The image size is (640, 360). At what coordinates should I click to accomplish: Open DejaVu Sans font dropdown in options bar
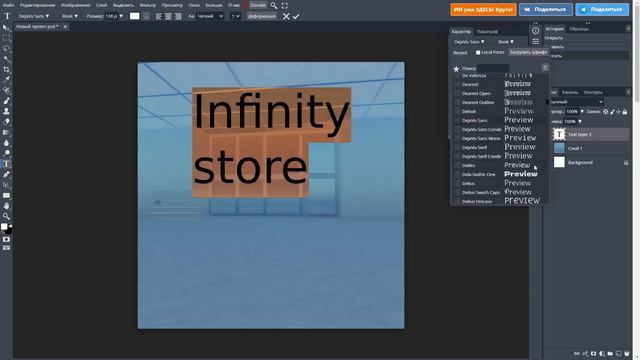point(34,16)
